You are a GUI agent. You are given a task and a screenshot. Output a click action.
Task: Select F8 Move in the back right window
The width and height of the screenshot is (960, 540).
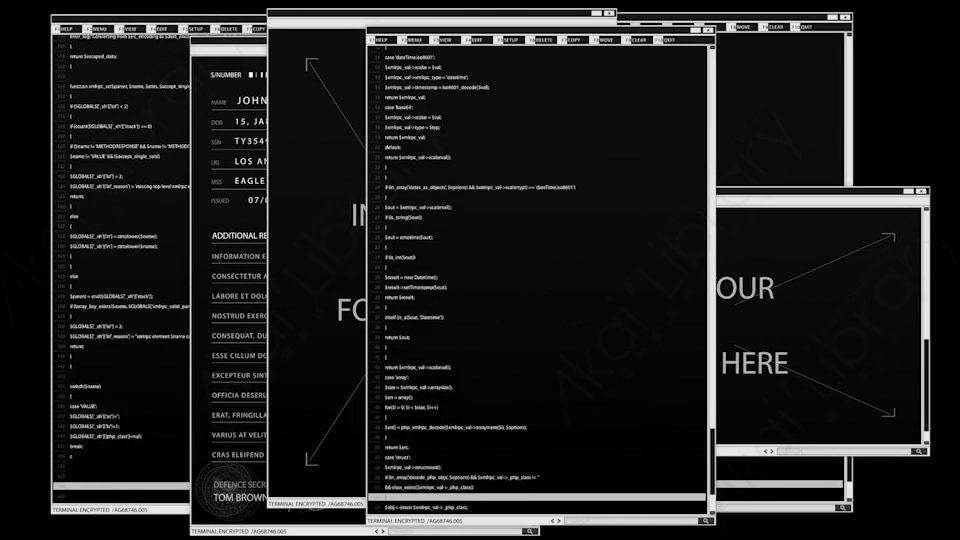tap(740, 27)
